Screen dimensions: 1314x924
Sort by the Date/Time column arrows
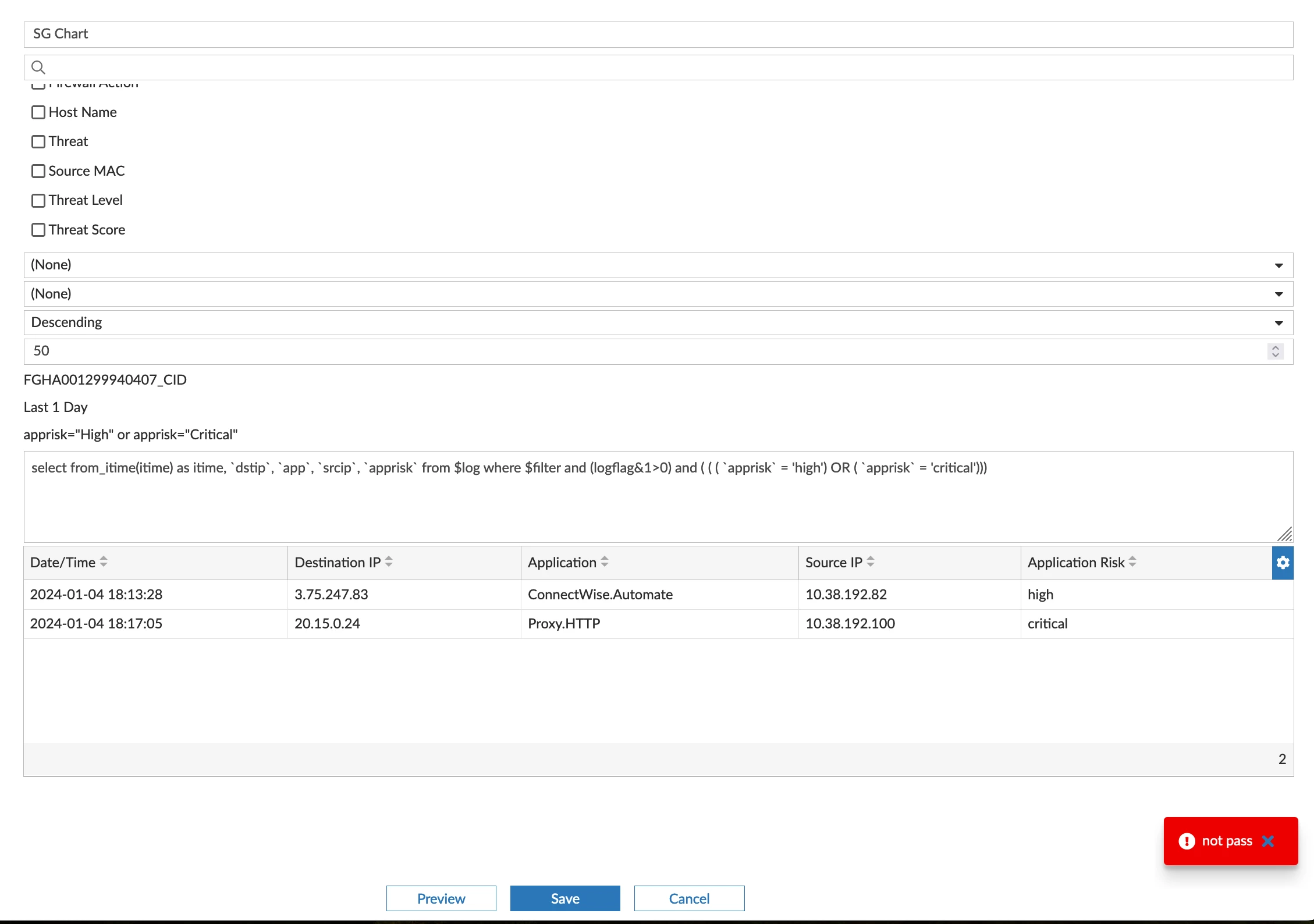104,562
